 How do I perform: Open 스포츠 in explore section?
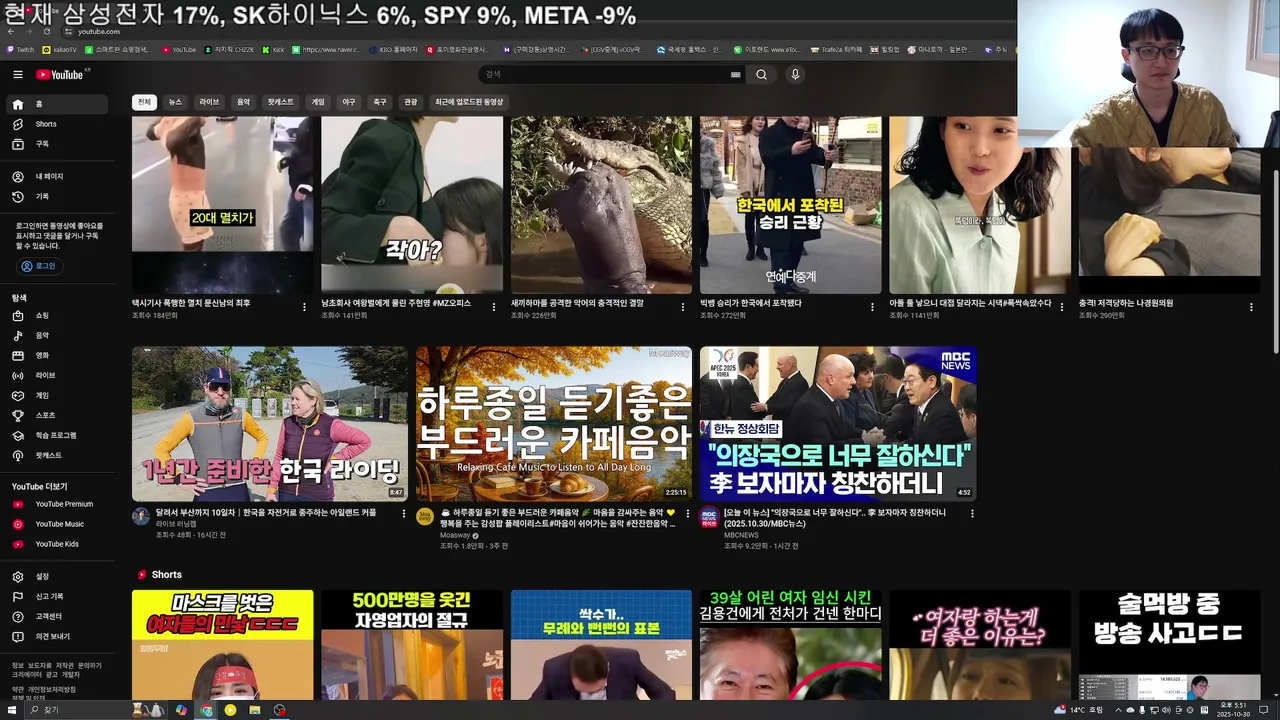pos(59,415)
